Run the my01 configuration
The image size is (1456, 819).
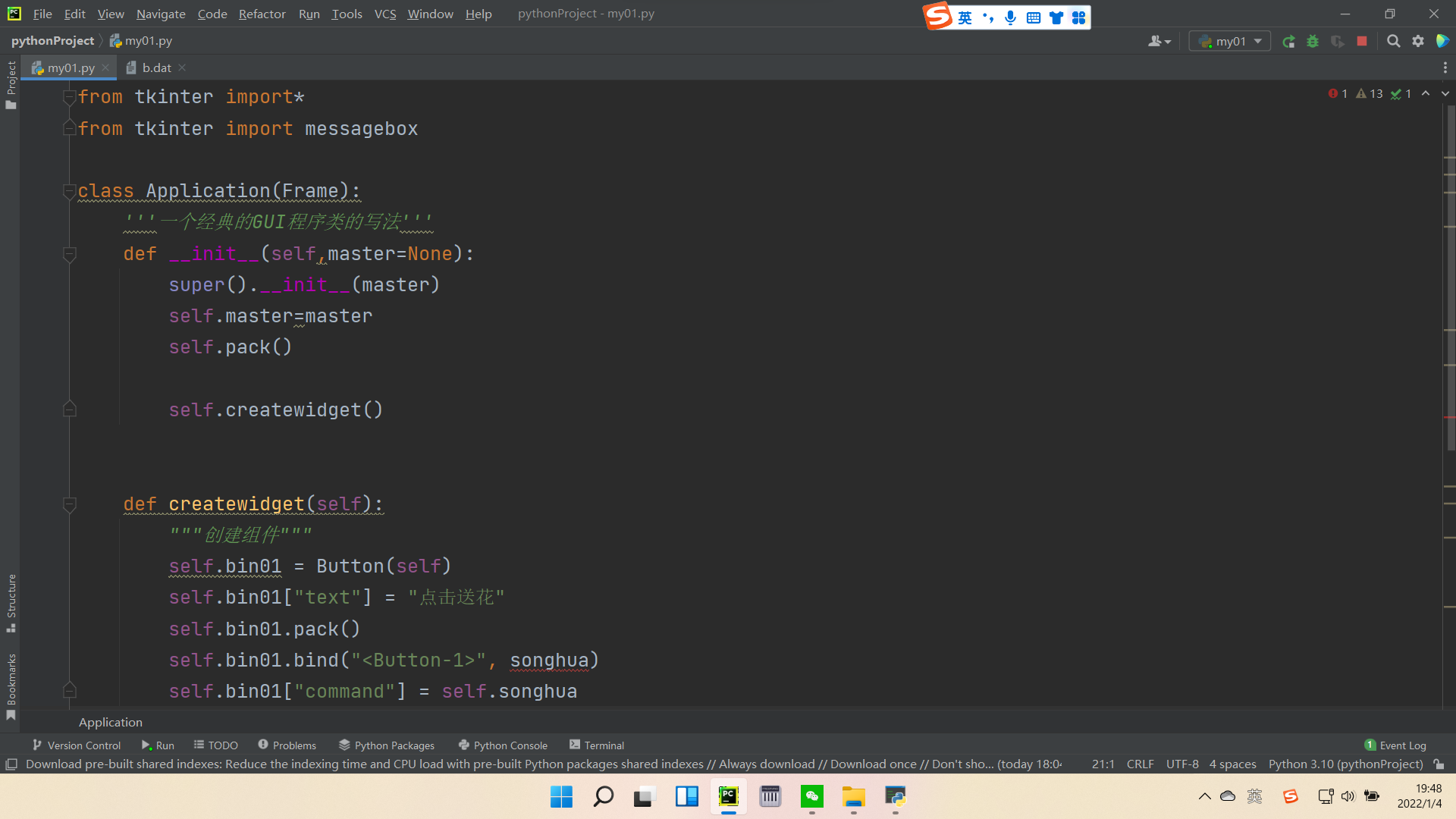coord(1288,42)
